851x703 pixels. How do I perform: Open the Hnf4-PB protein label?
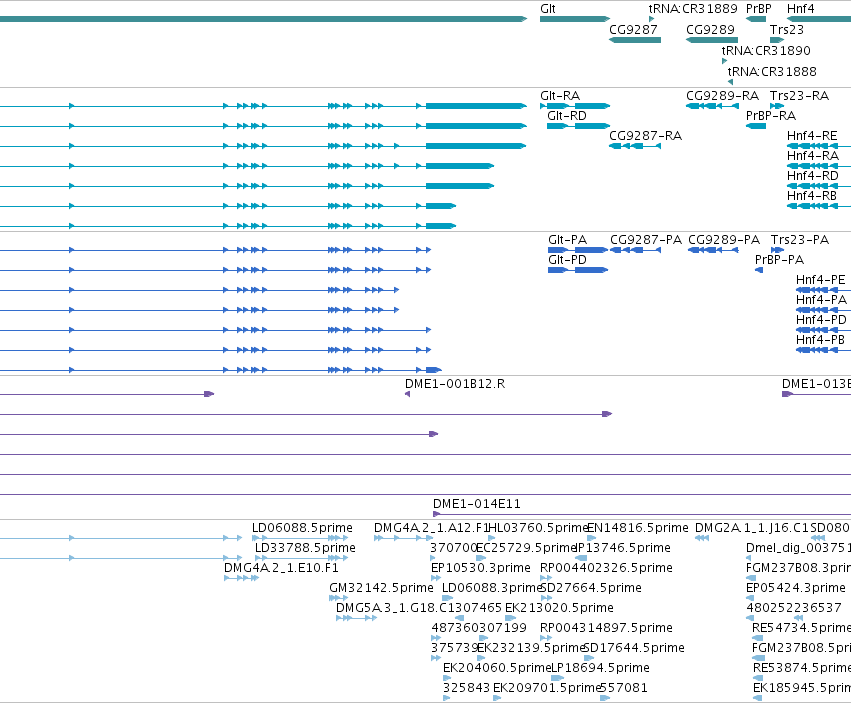[x=820, y=340]
